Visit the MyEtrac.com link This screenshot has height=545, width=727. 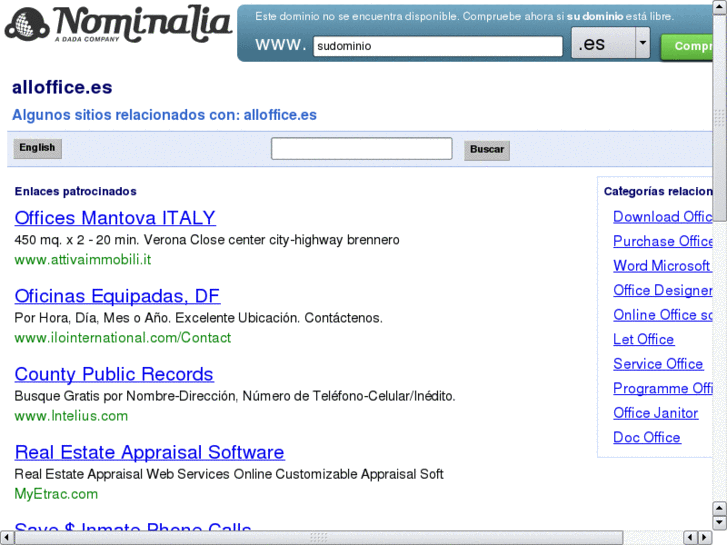click(x=56, y=494)
